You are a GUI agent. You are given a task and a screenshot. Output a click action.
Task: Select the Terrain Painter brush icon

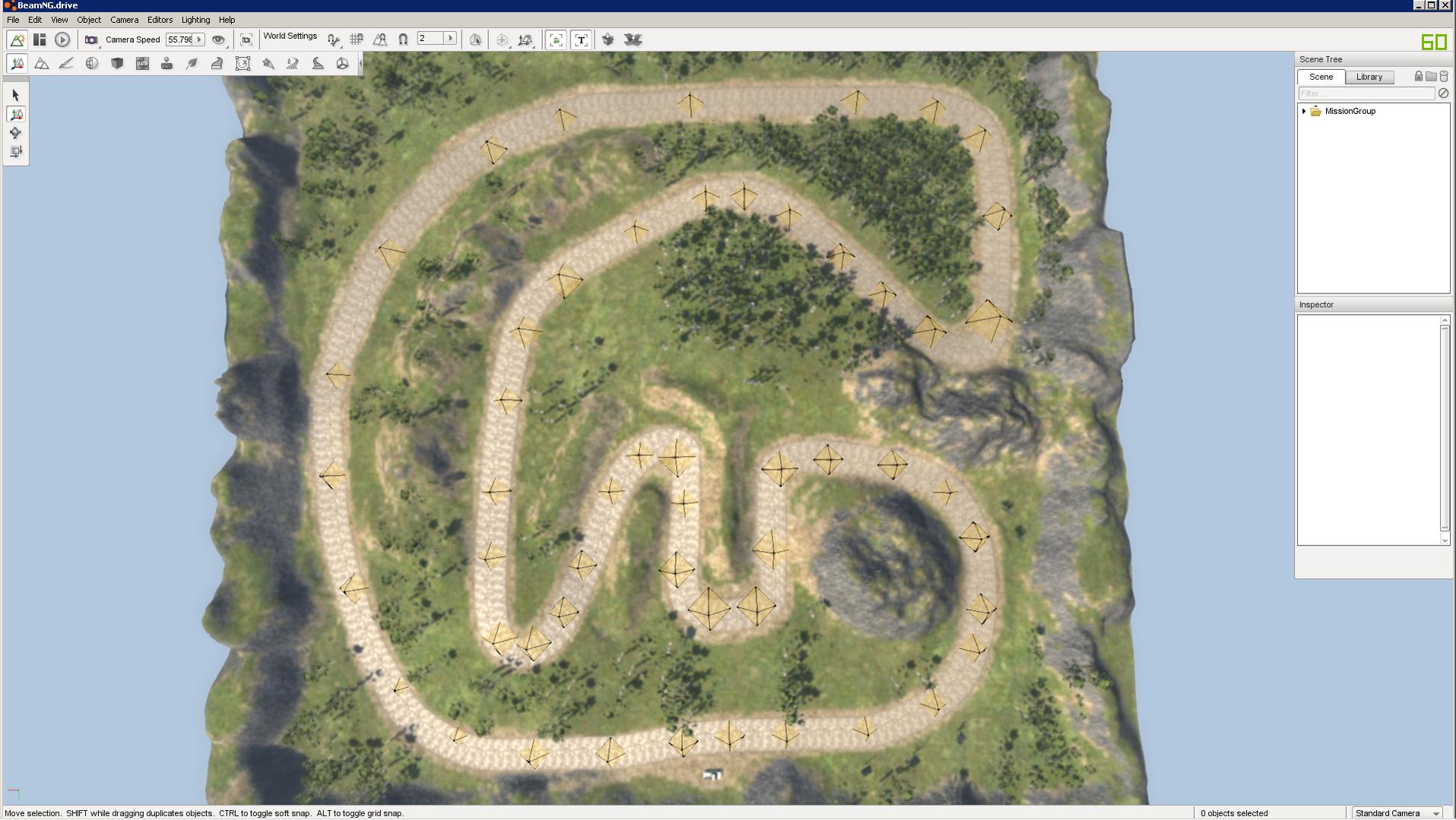click(x=66, y=64)
